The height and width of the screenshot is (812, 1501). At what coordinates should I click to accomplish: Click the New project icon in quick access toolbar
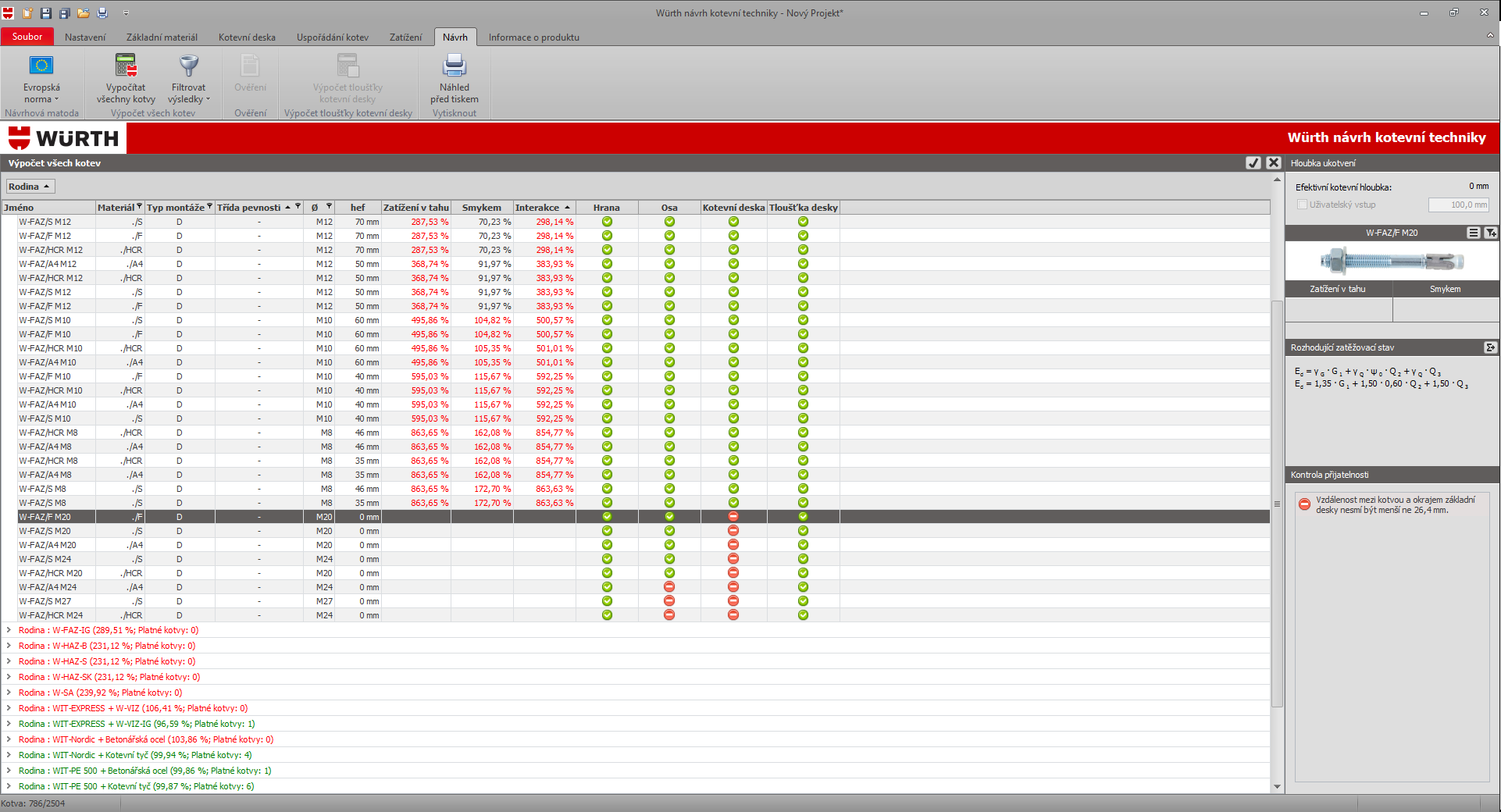[x=28, y=13]
